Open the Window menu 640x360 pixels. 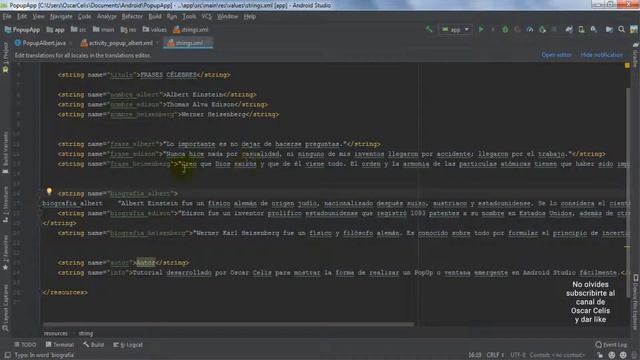pos(227,17)
